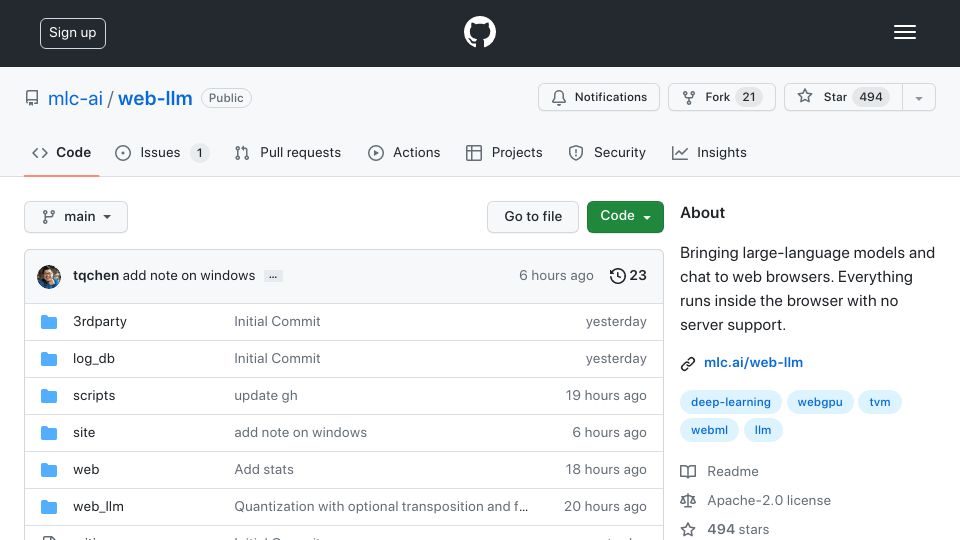
Task: Open the log_db folder
Action: (94, 359)
